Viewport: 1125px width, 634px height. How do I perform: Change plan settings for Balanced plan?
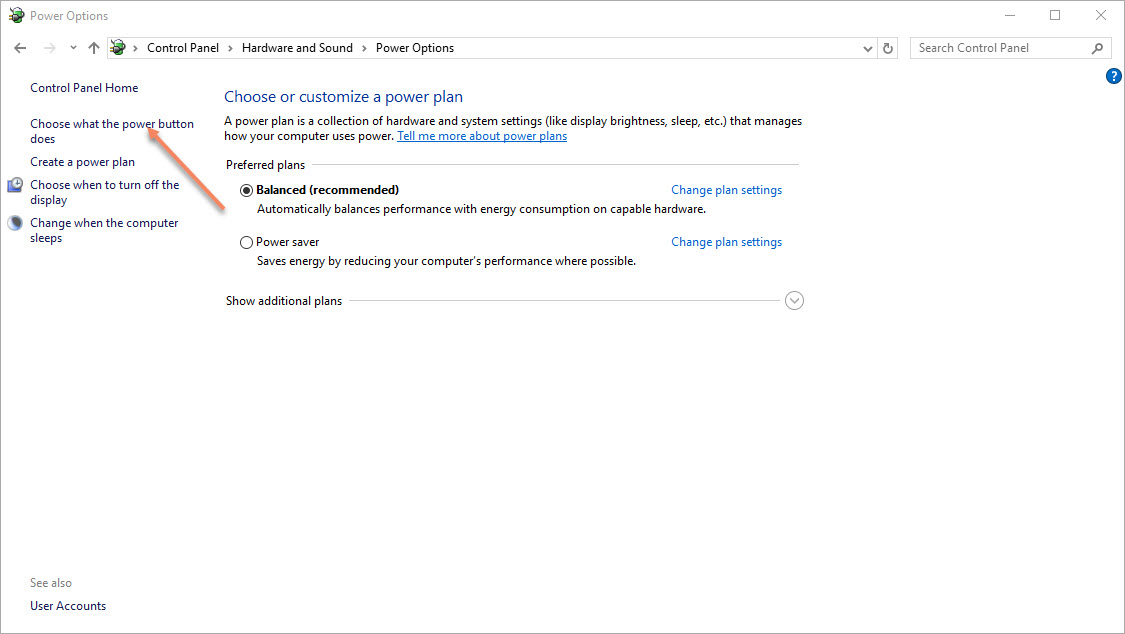coord(726,190)
